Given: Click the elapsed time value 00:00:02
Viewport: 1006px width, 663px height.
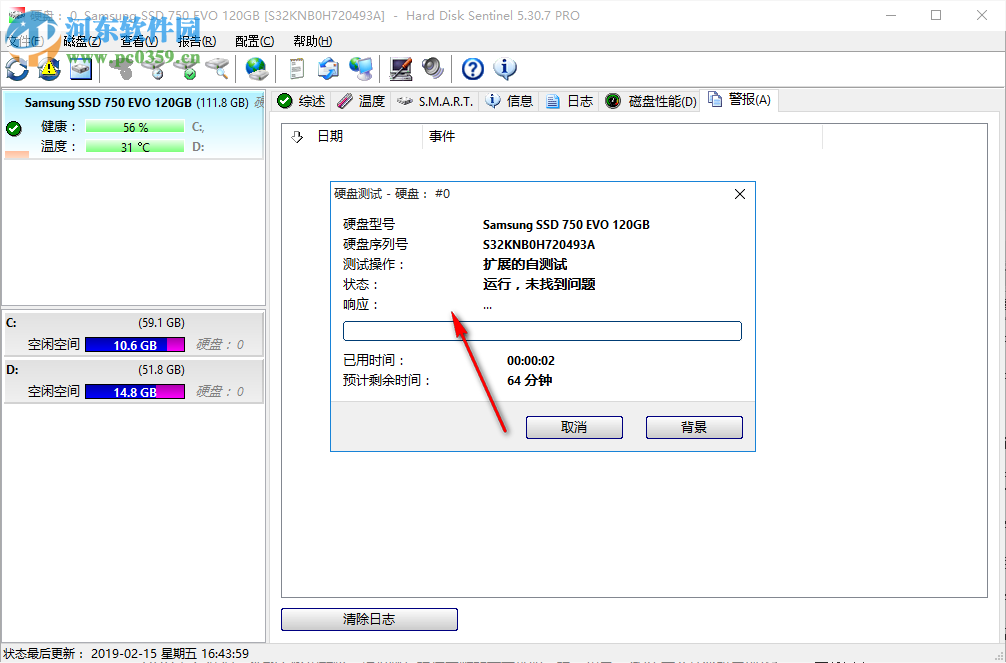Looking at the screenshot, I should coord(531,361).
